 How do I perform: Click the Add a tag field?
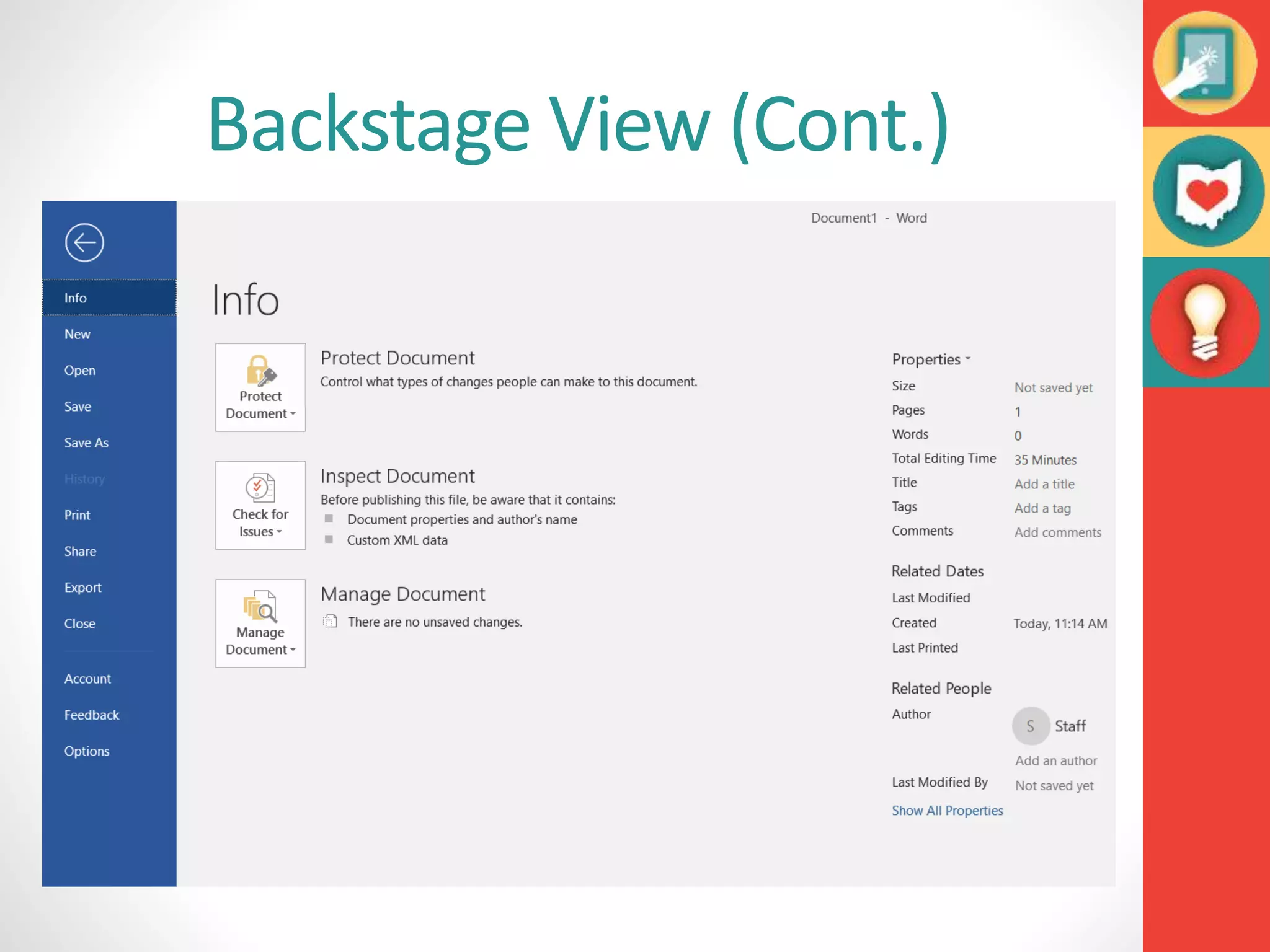(1042, 508)
